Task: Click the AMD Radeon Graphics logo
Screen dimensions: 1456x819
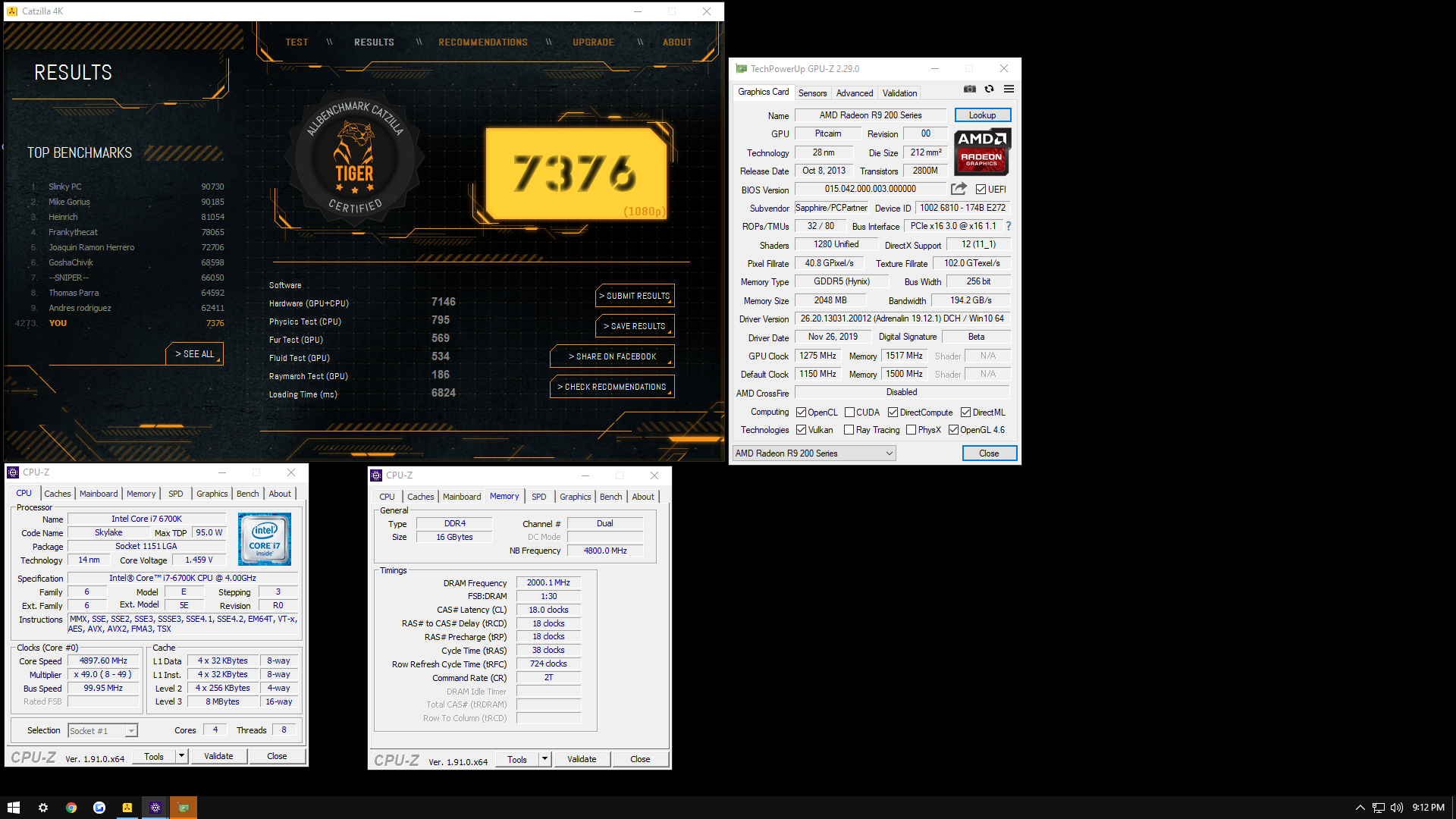Action: point(982,152)
